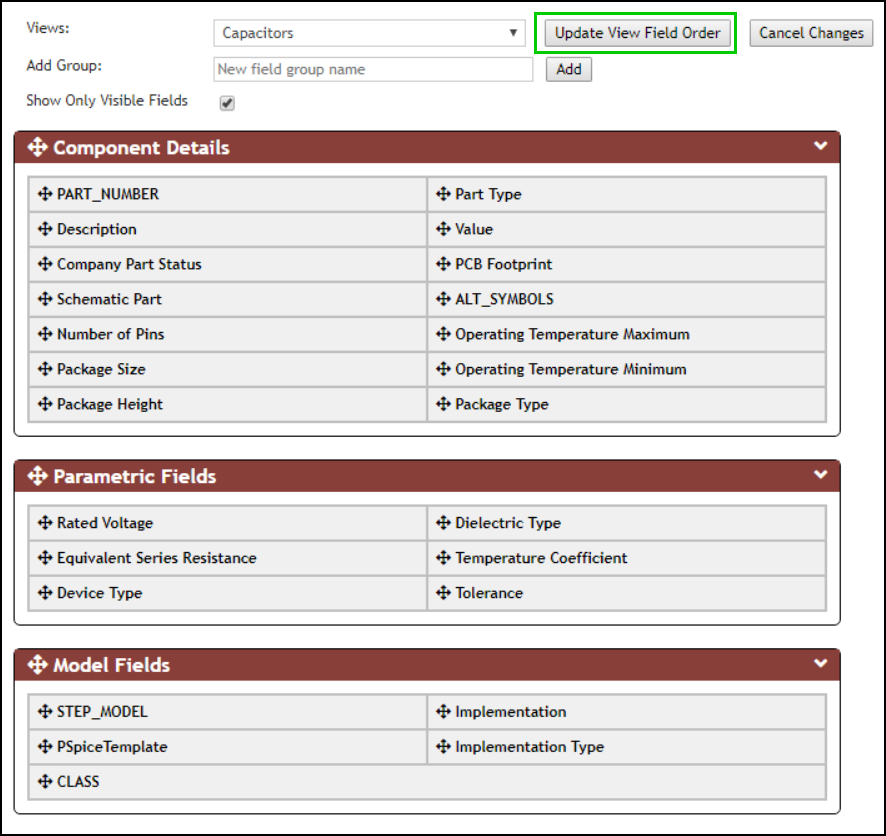The width and height of the screenshot is (886, 836).
Task: Collapse the Parametric Fields group chevron
Action: point(821,476)
